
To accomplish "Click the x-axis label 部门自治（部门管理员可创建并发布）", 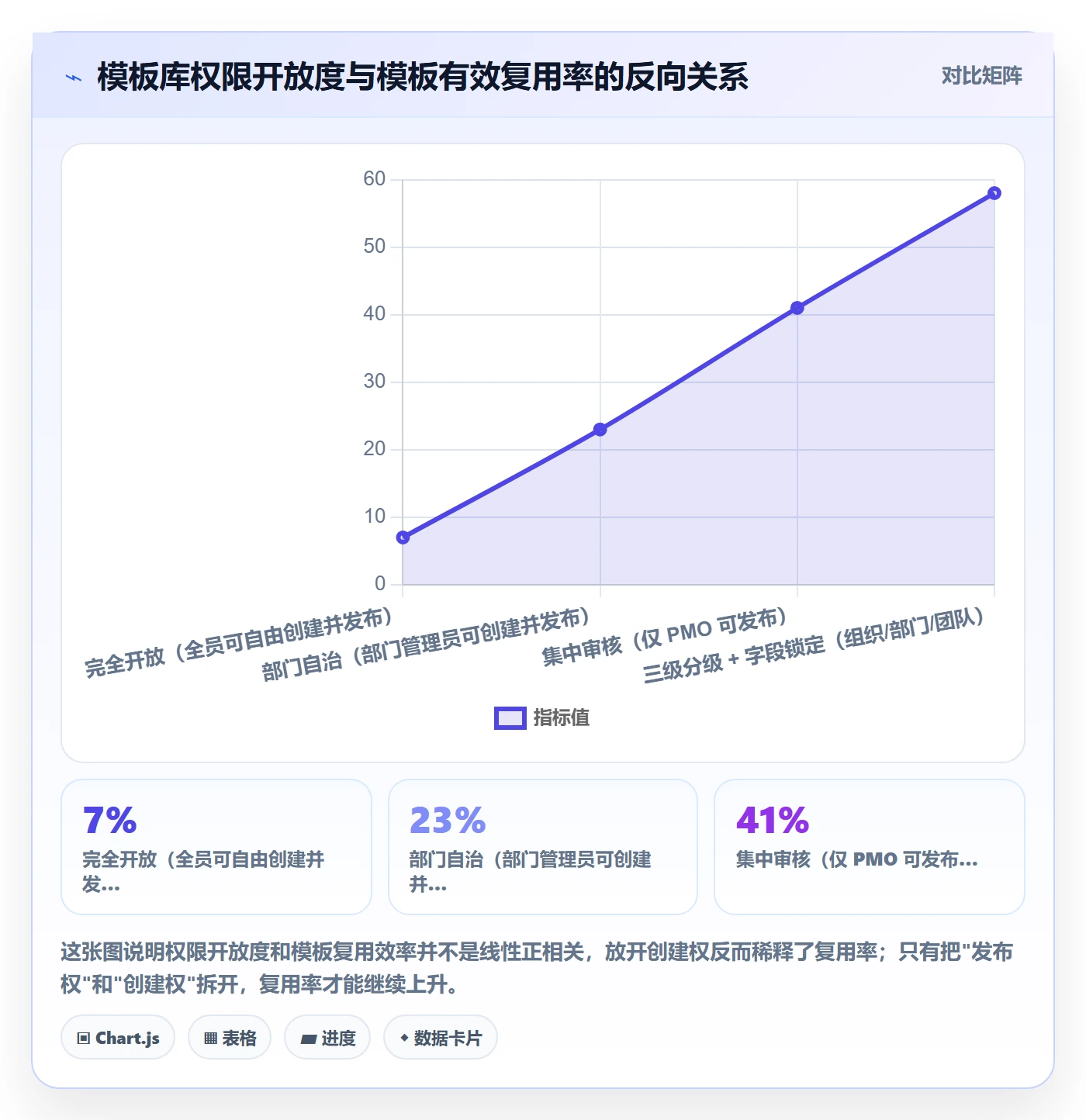I will click(x=427, y=645).
